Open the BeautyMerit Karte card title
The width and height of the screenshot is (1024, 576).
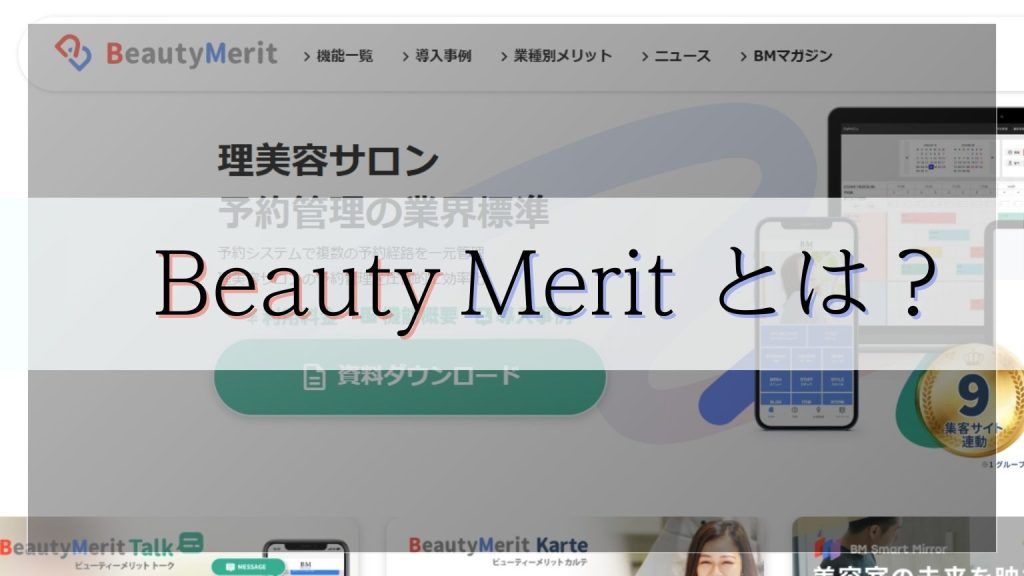498,546
